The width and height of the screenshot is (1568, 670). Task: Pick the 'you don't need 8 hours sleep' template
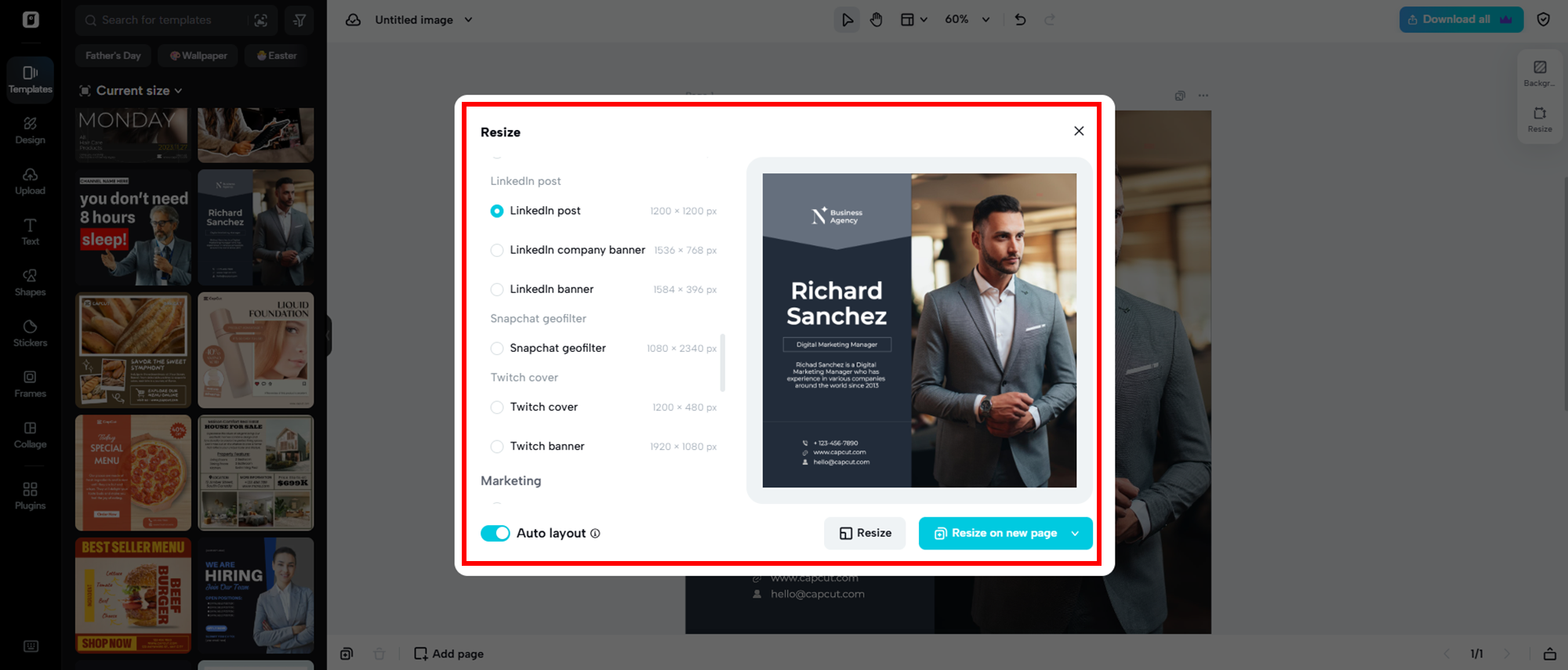point(133,228)
